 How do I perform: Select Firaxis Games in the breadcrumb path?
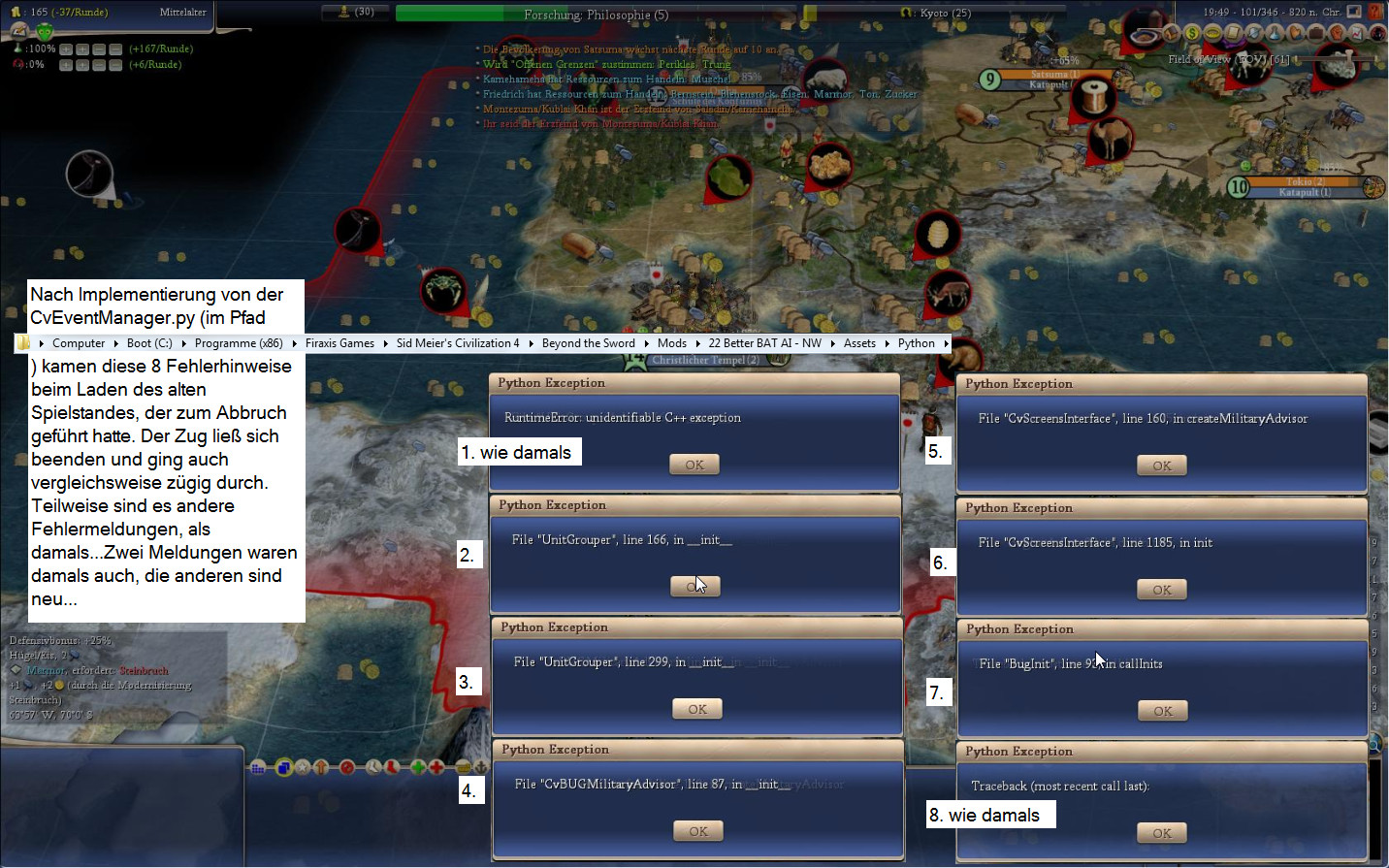(x=339, y=343)
